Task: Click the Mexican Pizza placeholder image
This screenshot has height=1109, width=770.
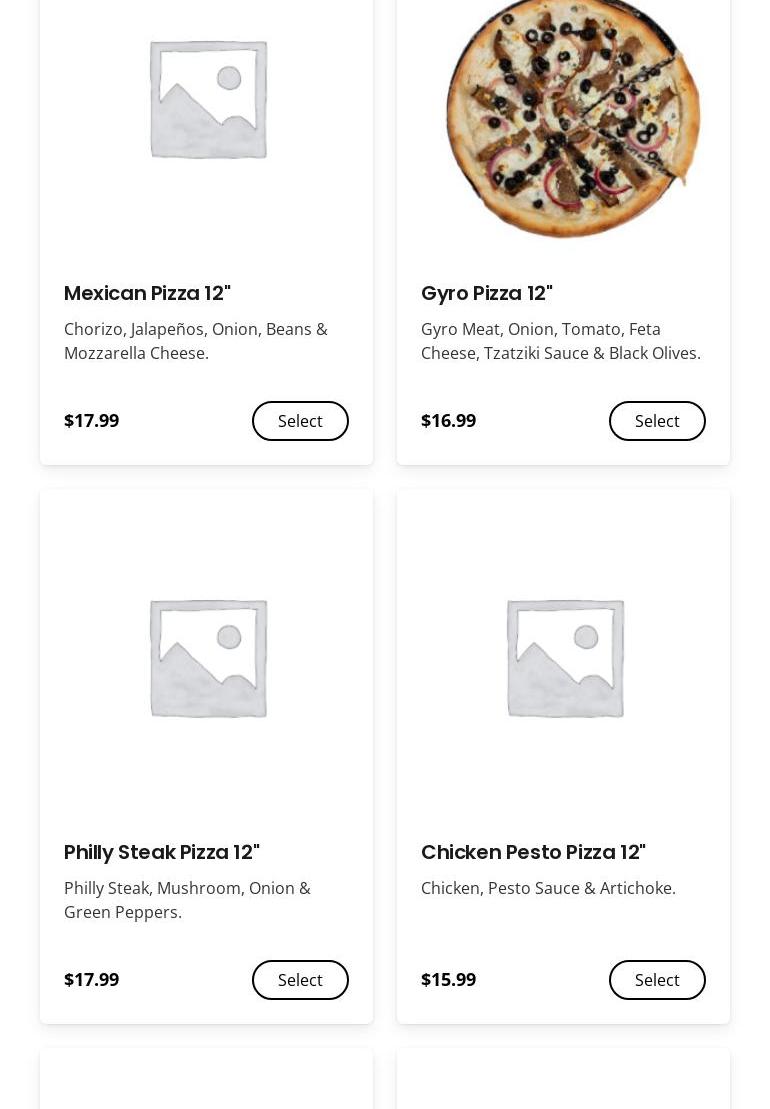Action: click(x=208, y=100)
